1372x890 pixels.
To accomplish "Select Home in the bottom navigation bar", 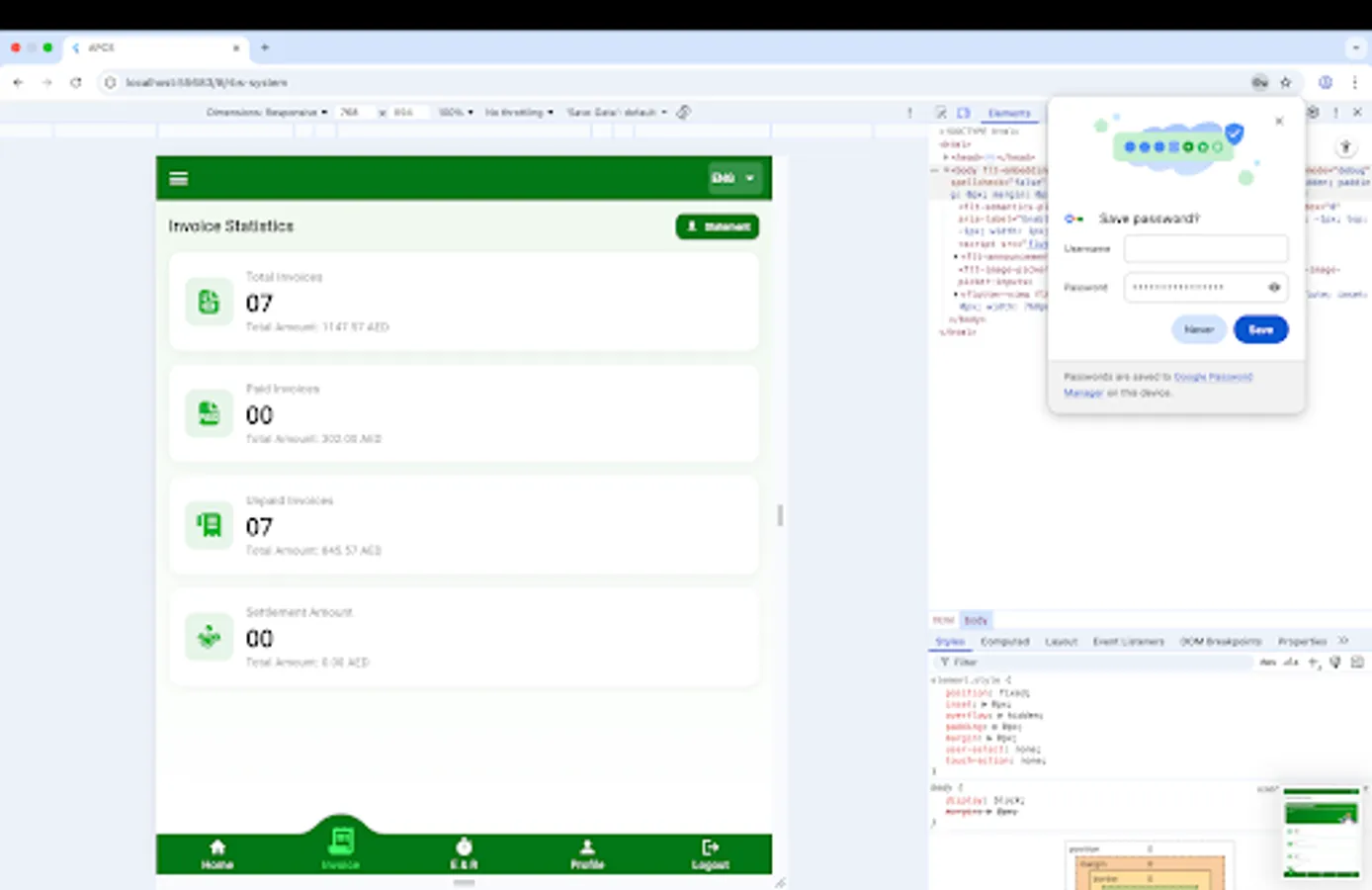I will point(216,852).
